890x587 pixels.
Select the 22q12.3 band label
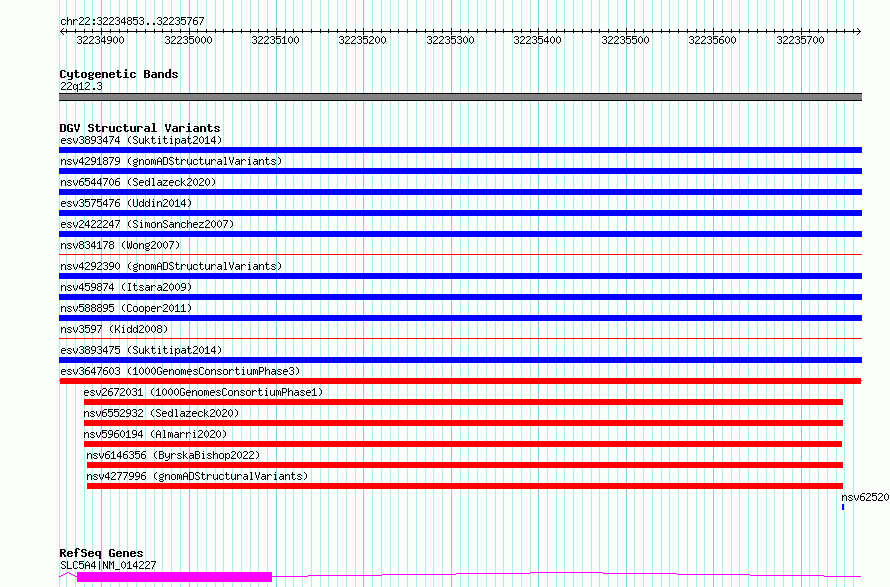[81, 86]
